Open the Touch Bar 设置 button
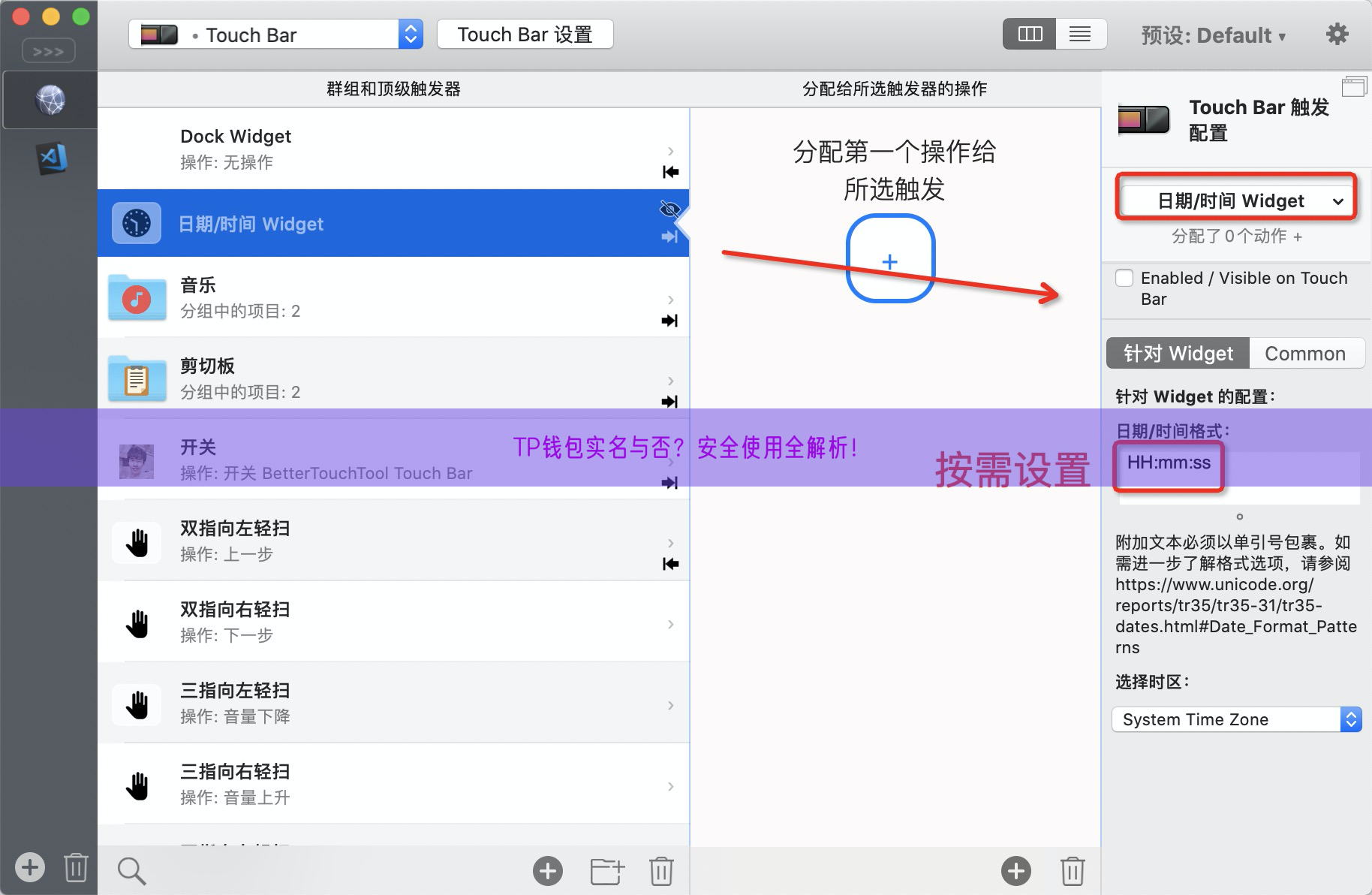 point(525,35)
